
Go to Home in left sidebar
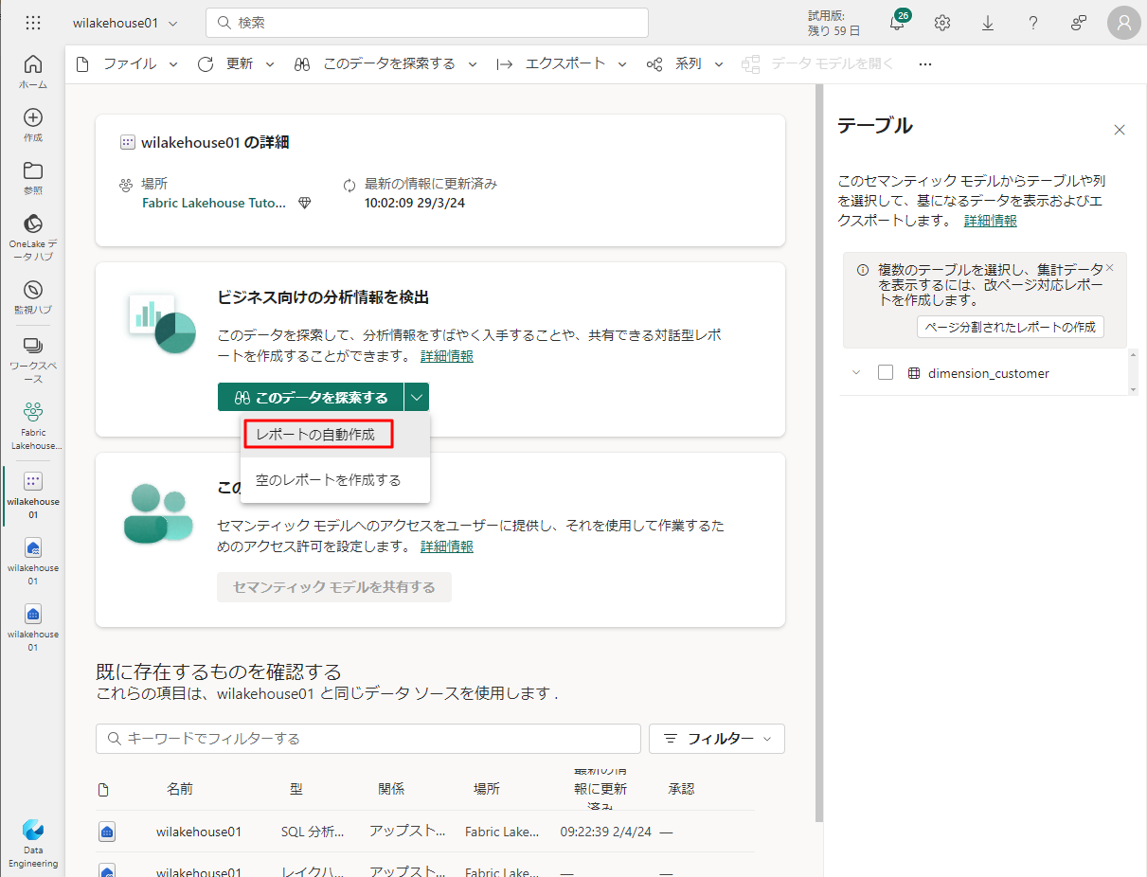click(x=33, y=72)
